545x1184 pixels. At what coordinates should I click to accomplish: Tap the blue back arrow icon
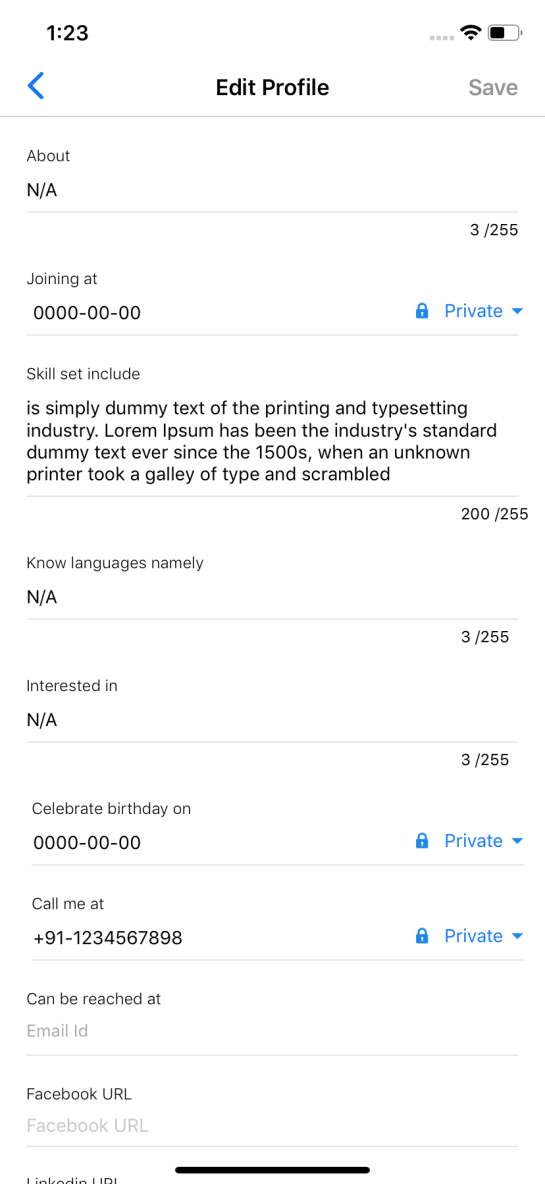click(x=35, y=86)
